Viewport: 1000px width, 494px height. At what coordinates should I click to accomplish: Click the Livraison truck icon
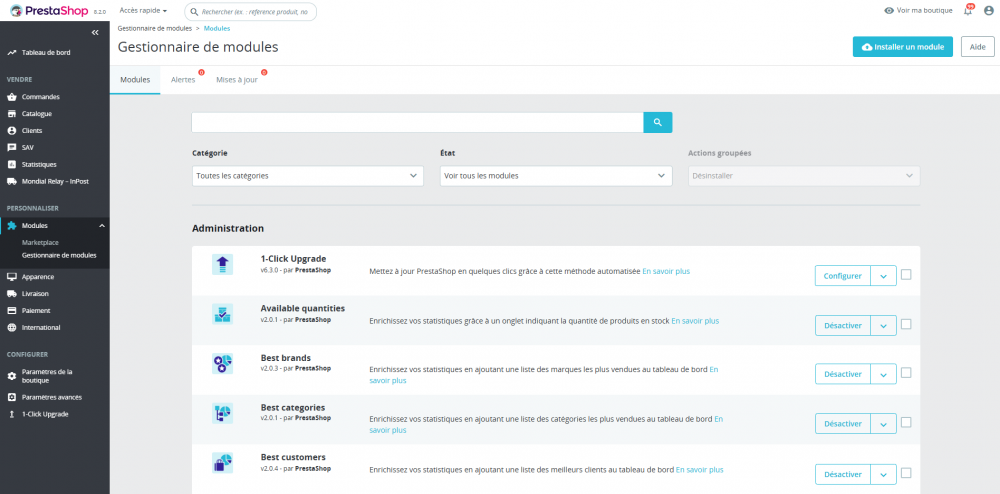[x=11, y=294]
